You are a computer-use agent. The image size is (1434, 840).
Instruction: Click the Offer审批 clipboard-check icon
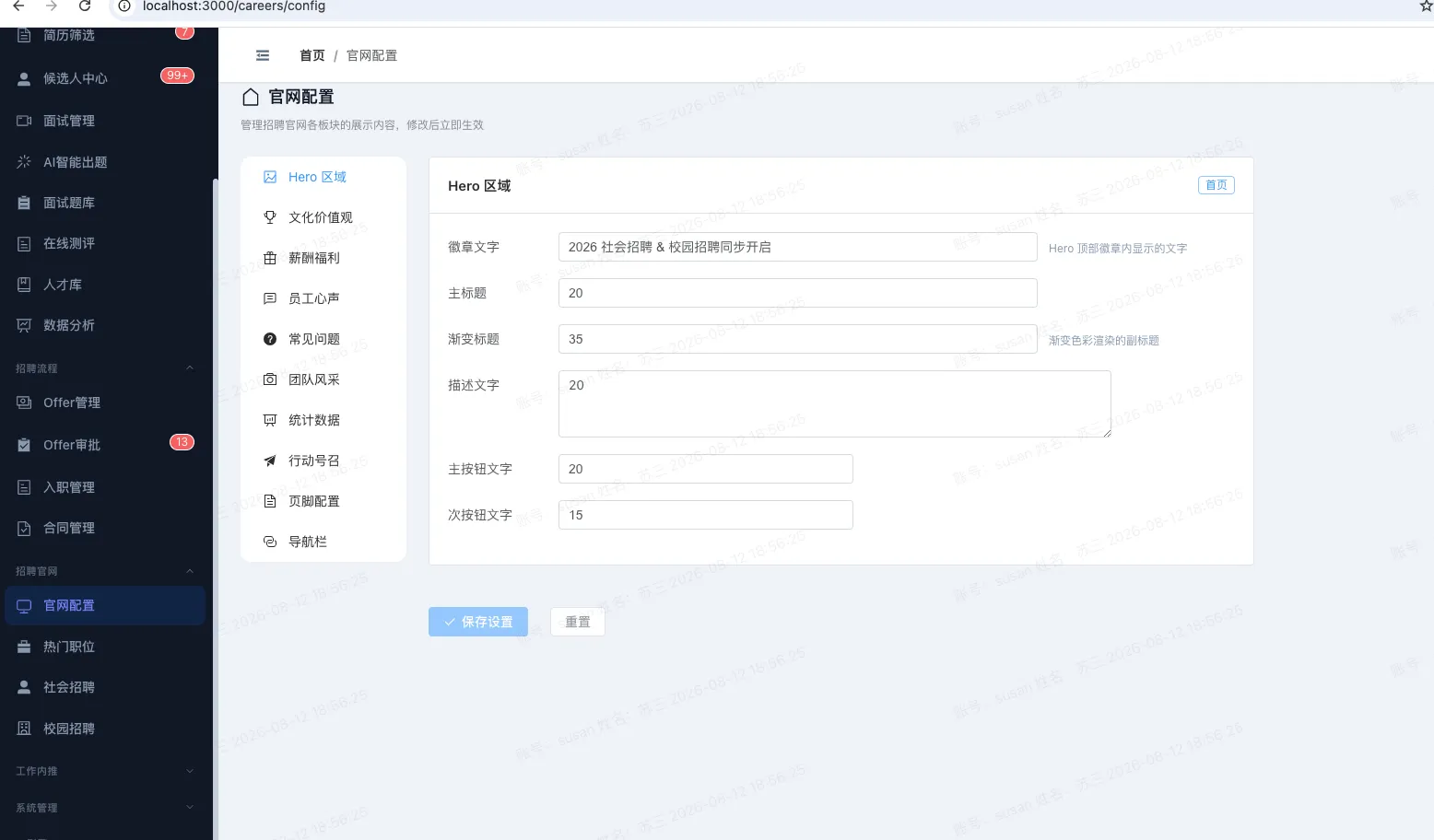pyautogui.click(x=24, y=445)
